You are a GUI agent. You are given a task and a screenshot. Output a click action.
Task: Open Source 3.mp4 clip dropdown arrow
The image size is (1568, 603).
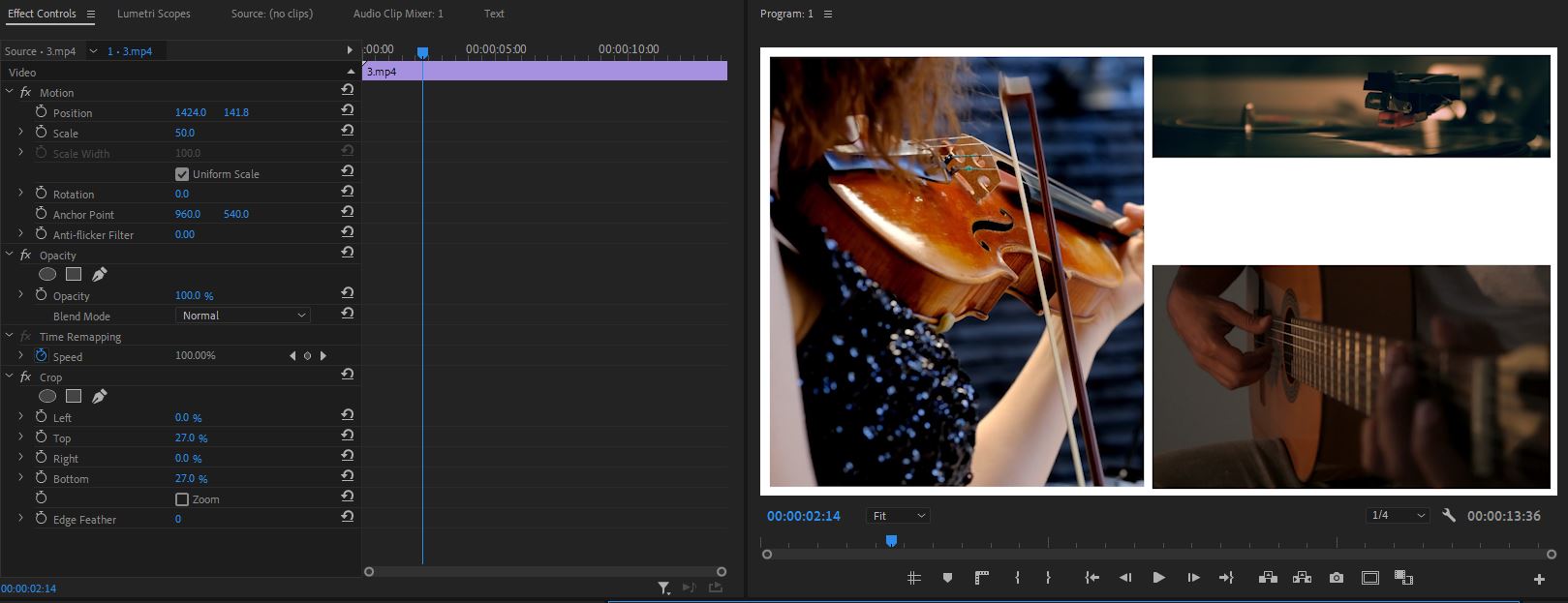[x=93, y=51]
